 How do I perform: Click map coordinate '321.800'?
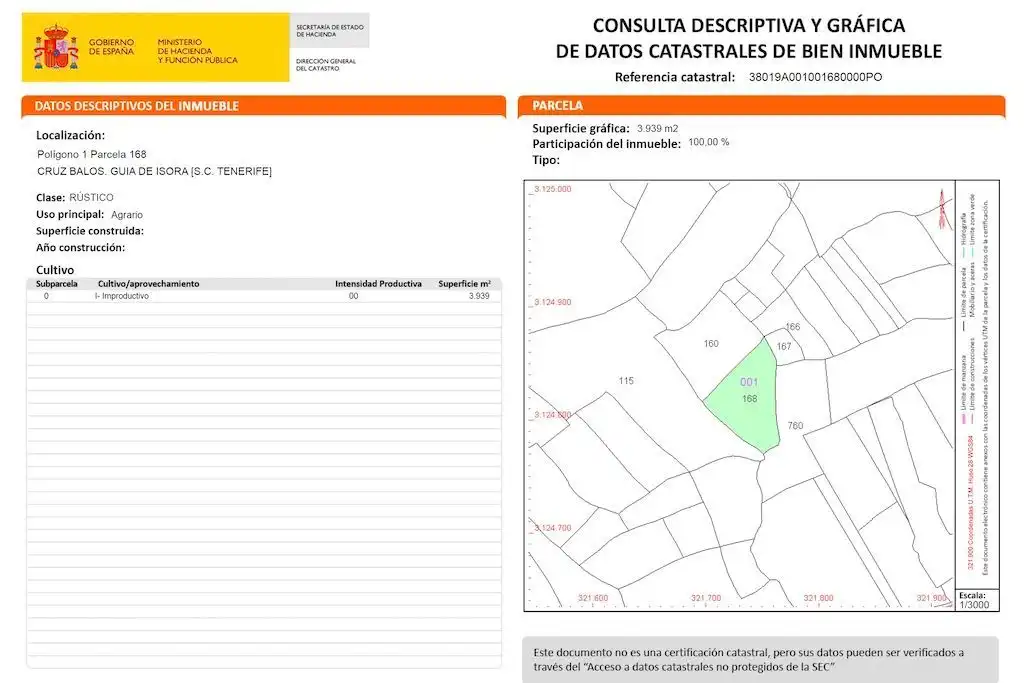818,598
